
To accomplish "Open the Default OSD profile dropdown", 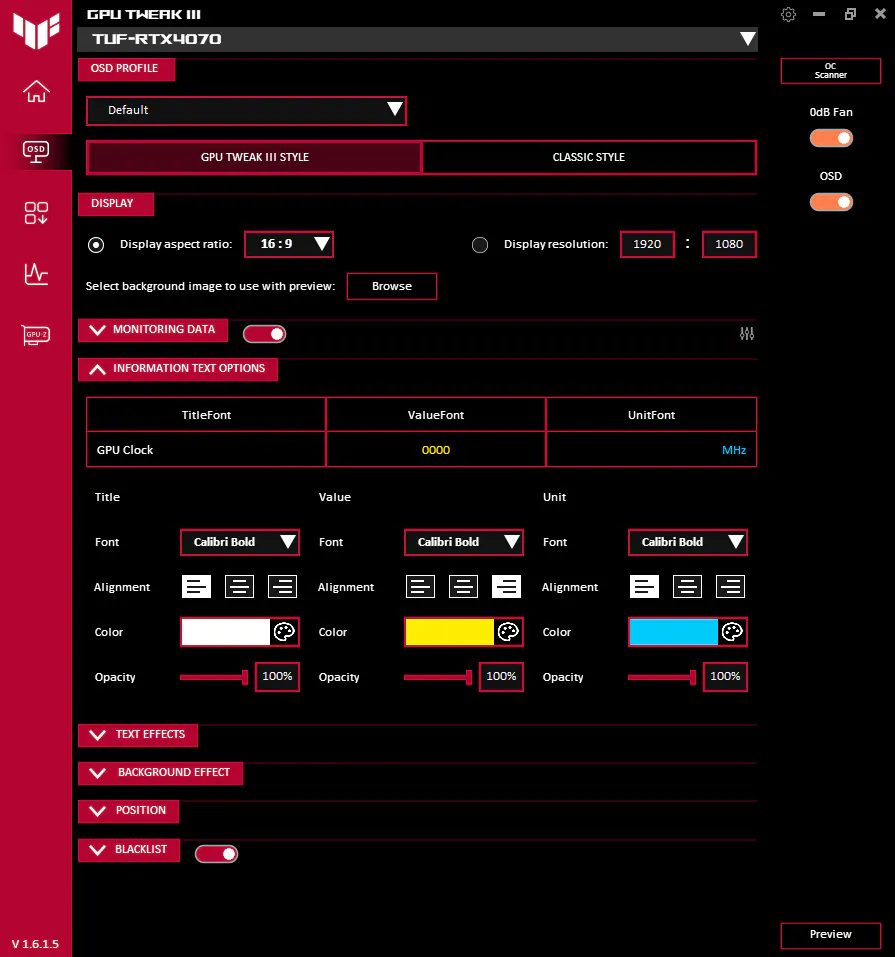I will tap(247, 110).
